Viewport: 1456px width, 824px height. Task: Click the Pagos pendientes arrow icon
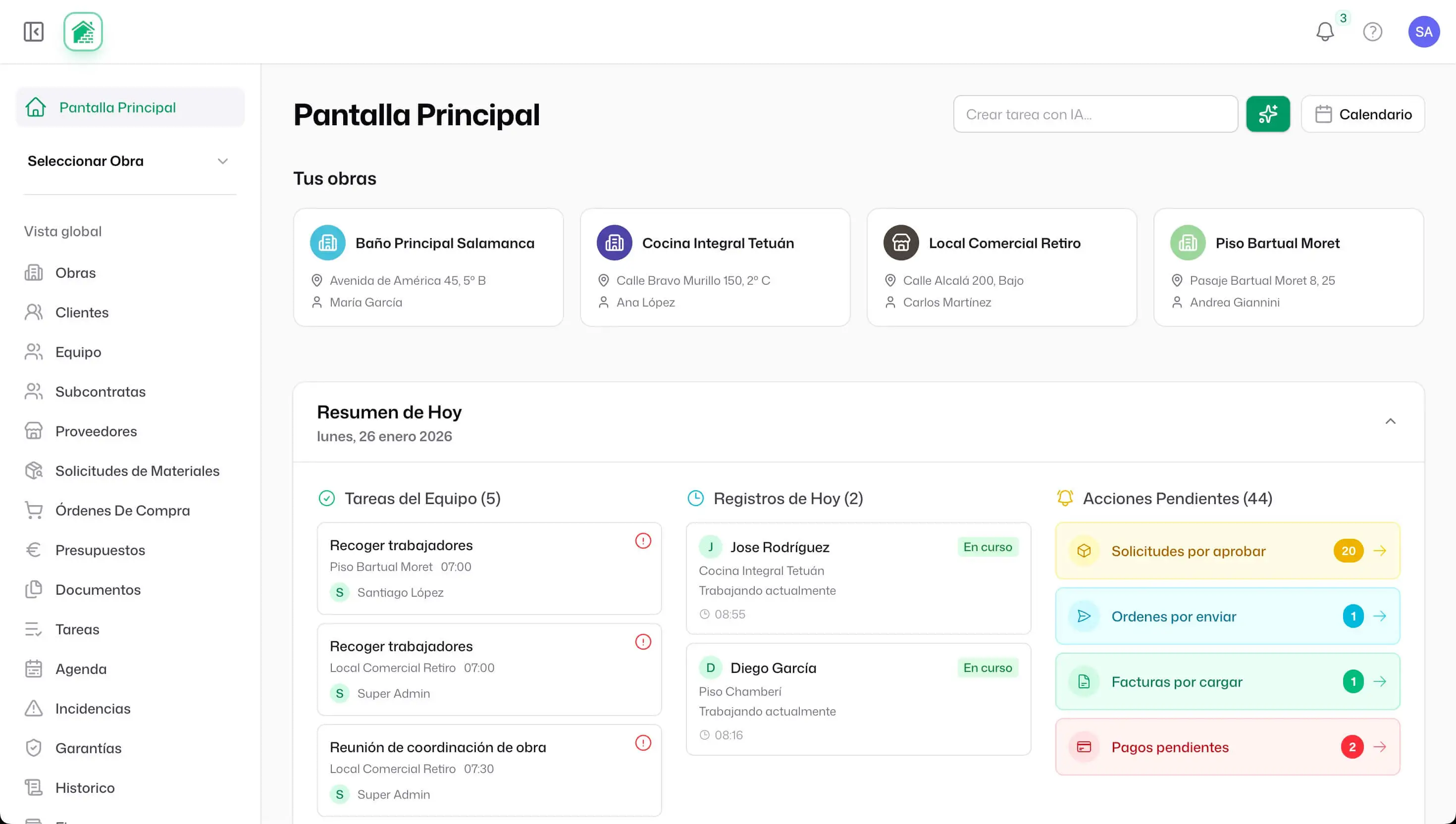pyautogui.click(x=1380, y=747)
